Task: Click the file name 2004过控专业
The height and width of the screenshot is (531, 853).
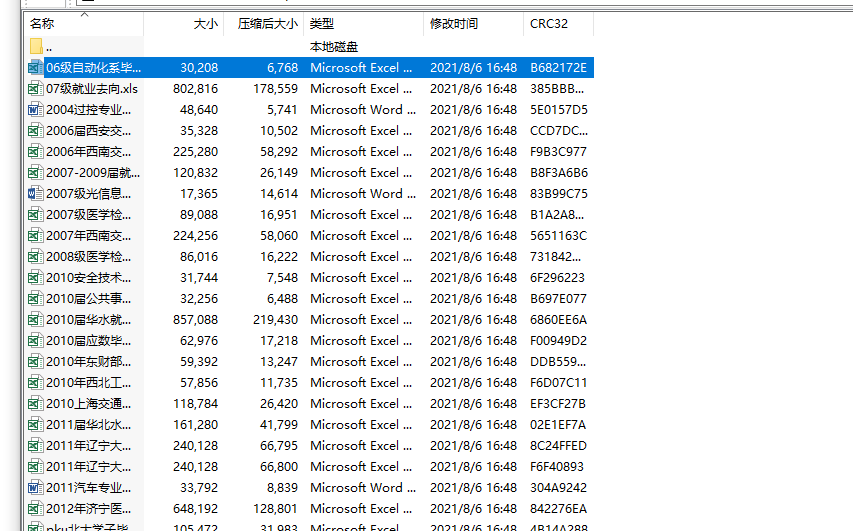Action: click(x=88, y=110)
